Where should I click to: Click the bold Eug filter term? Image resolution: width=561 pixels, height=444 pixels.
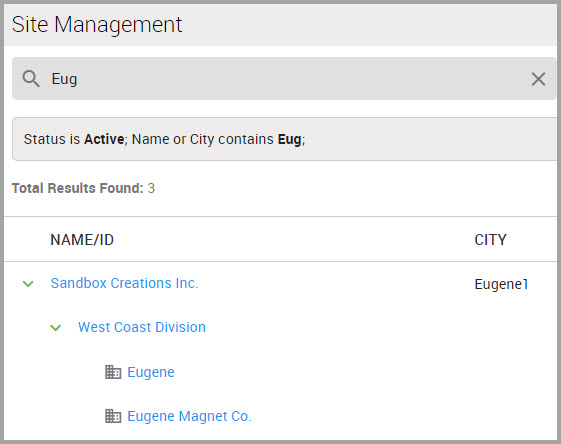pyautogui.click(x=289, y=140)
